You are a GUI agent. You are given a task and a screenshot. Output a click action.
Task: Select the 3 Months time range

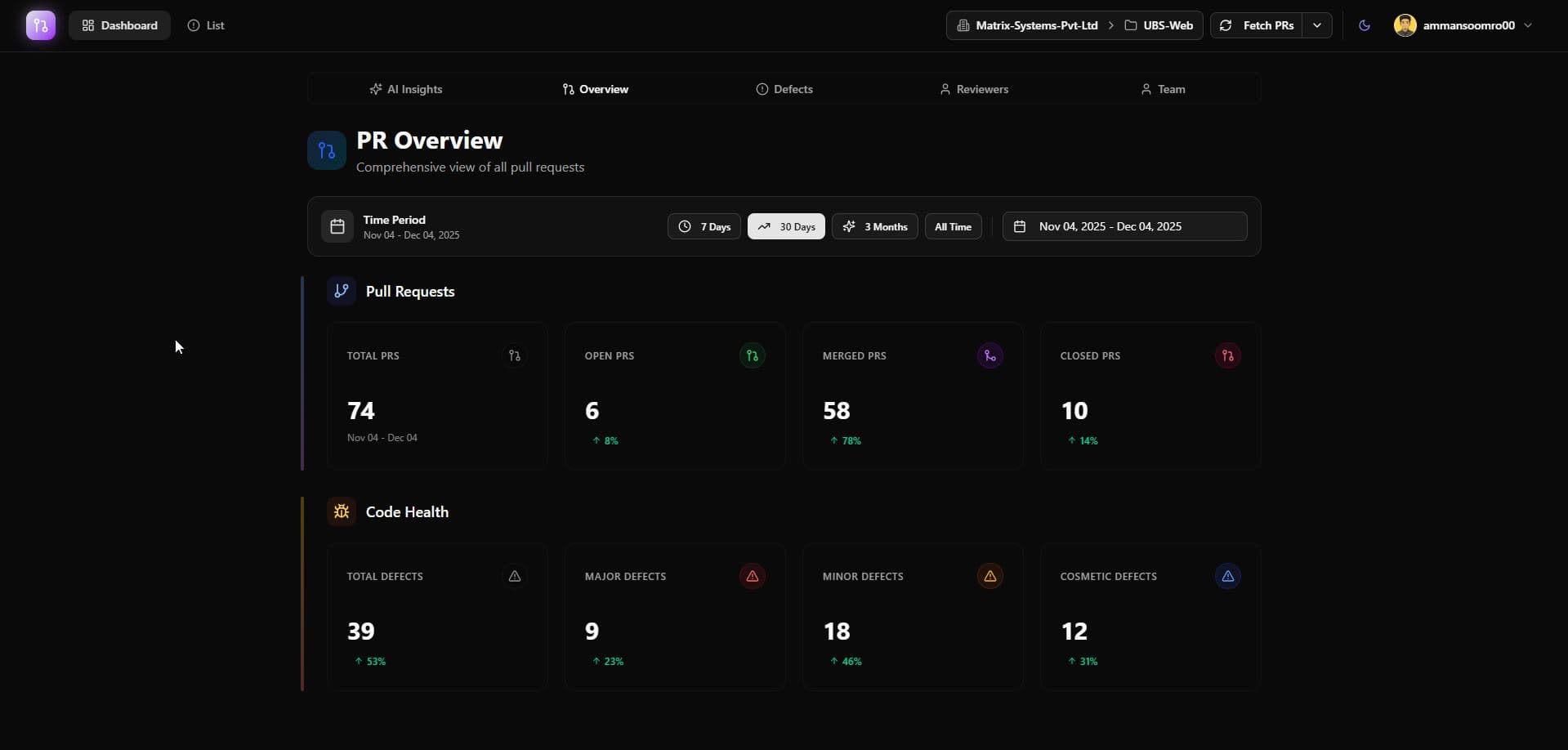[875, 226]
